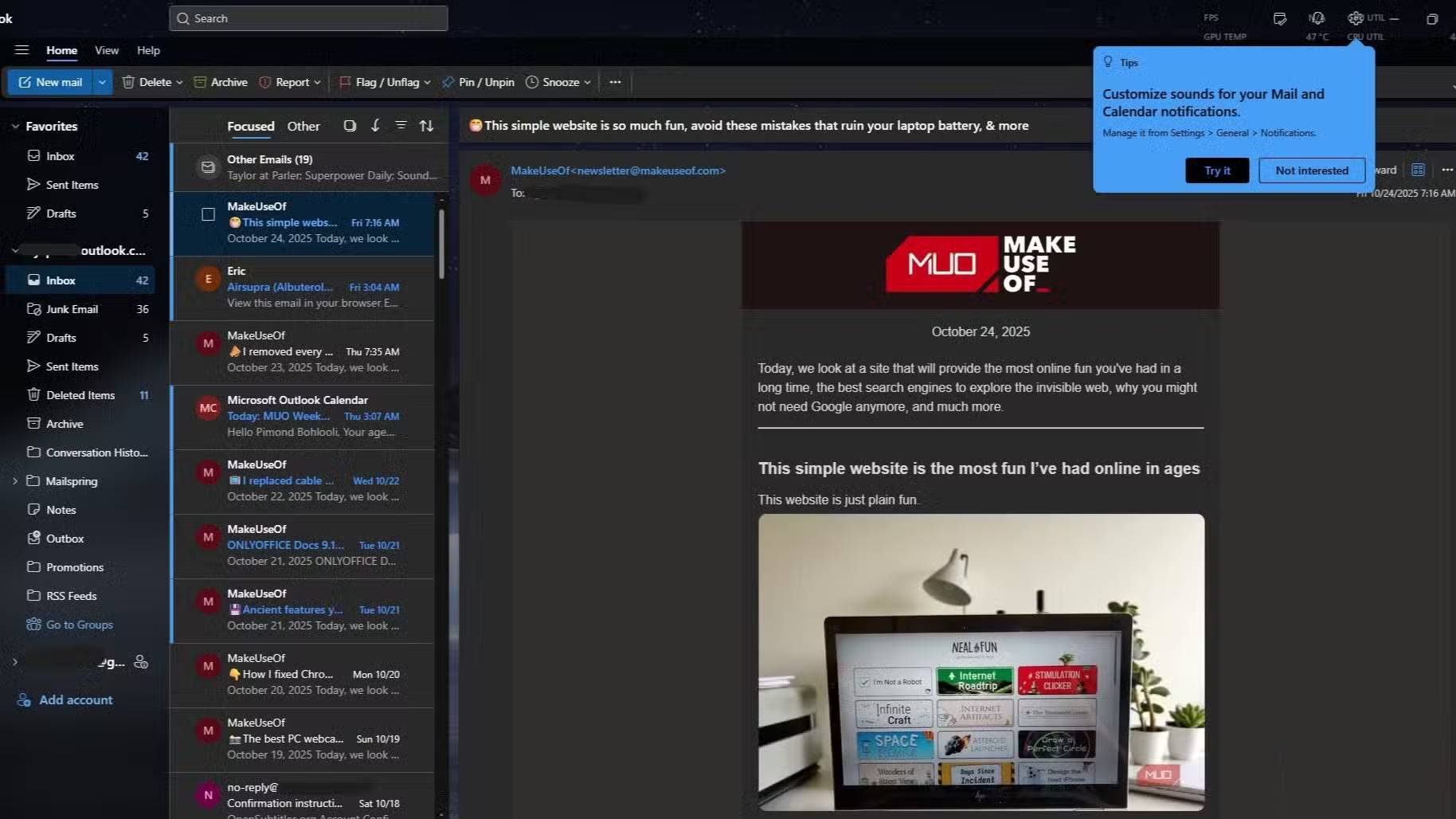Open the Help tab
Image resolution: width=1456 pixels, height=819 pixels.
(x=148, y=50)
